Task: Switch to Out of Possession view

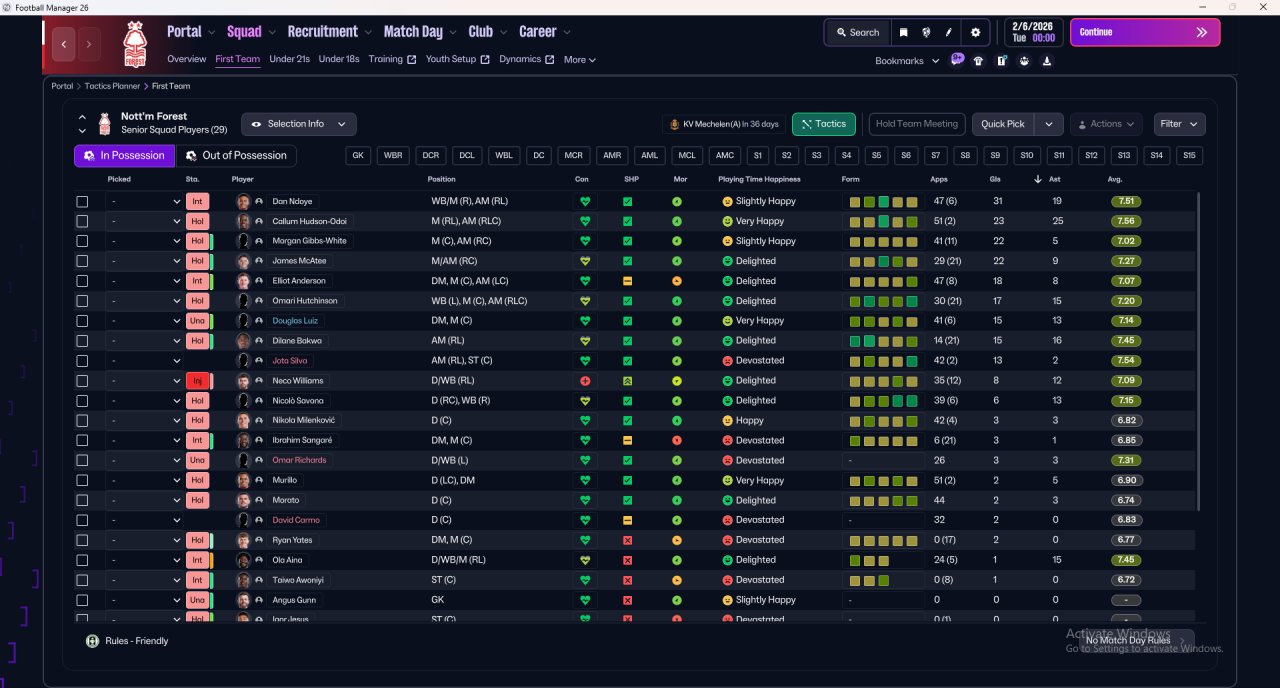Action: coord(236,155)
